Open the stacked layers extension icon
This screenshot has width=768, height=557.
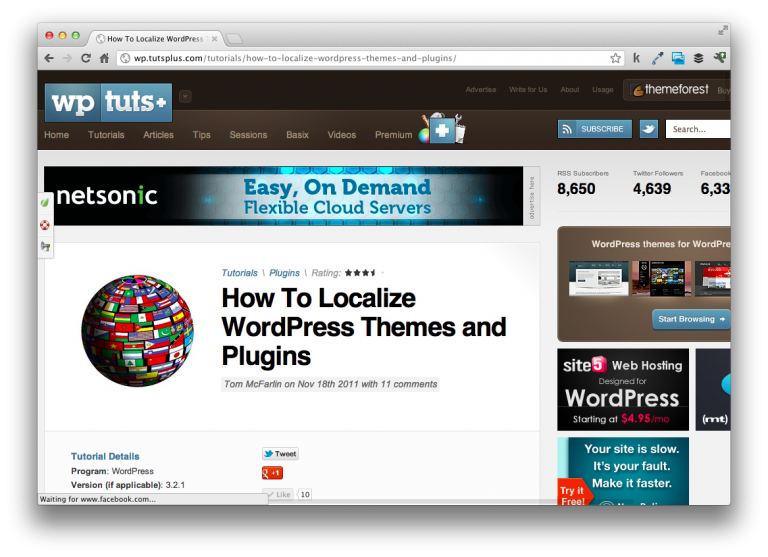[x=698, y=58]
